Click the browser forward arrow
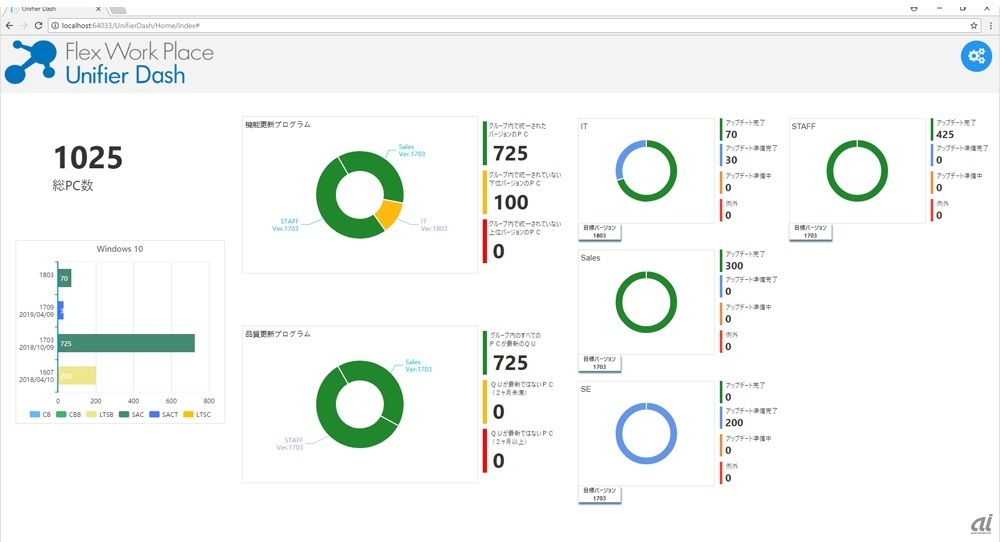This screenshot has height=542, width=1000. 23,24
